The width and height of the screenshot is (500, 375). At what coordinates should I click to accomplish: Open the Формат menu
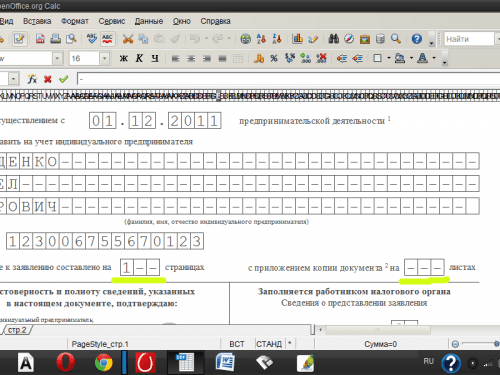click(75, 21)
